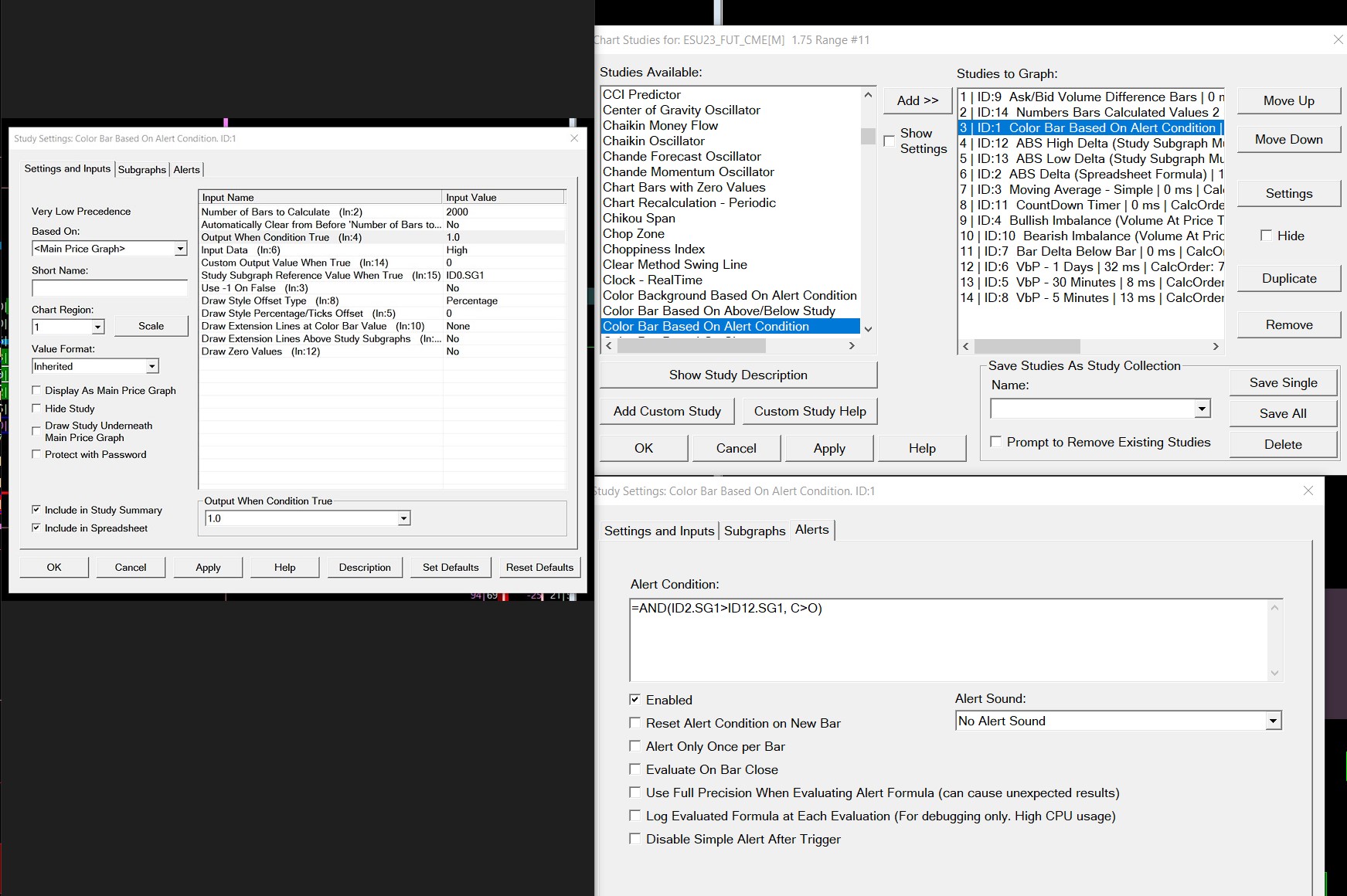
Task: Open Subgraphs tab in the Alert Condition dialog
Action: coord(755,531)
